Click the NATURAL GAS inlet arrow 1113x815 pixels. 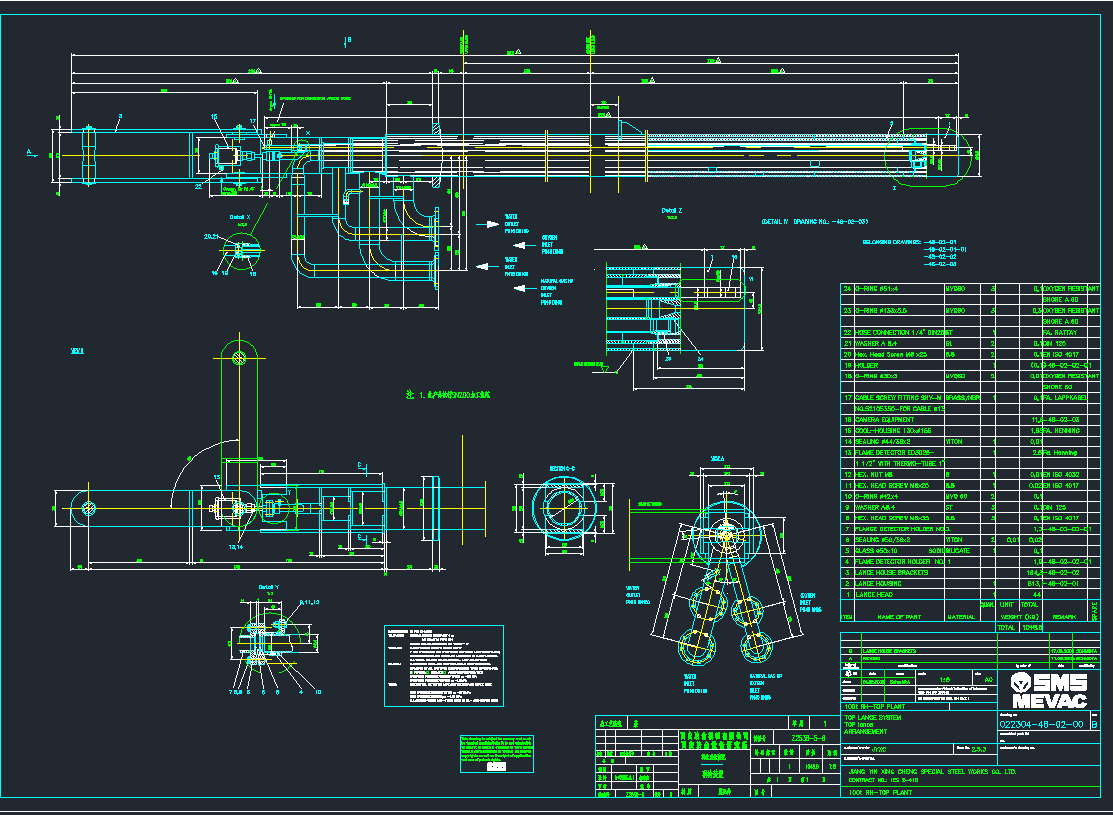520,288
